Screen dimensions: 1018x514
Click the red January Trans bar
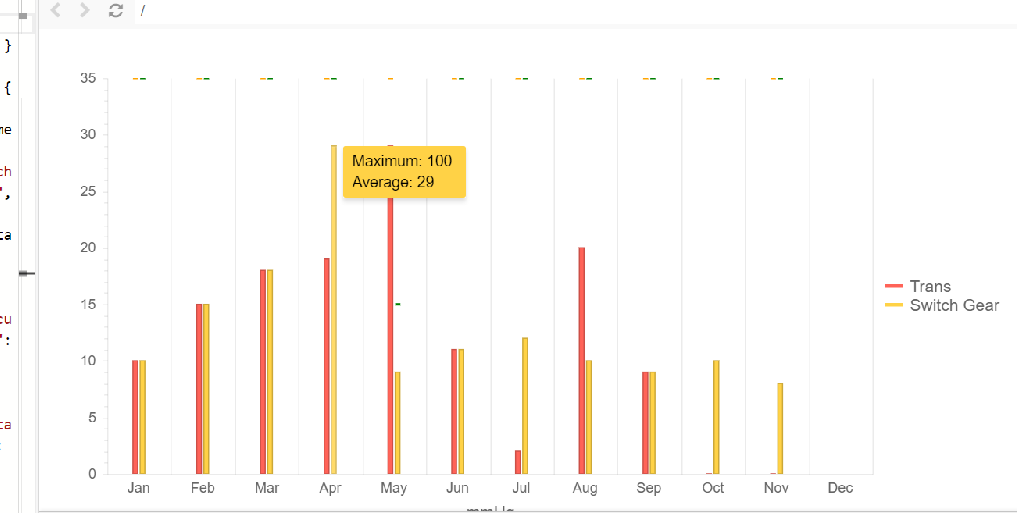(x=135, y=417)
